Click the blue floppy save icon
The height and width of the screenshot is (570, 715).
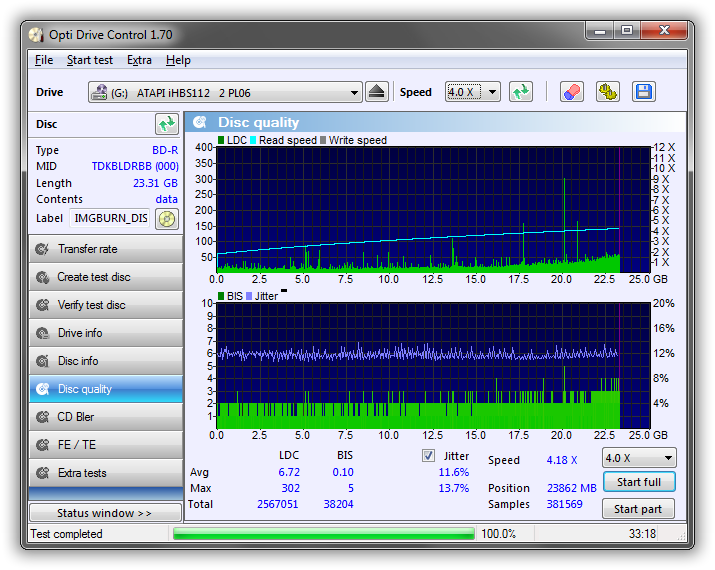pyautogui.click(x=644, y=92)
